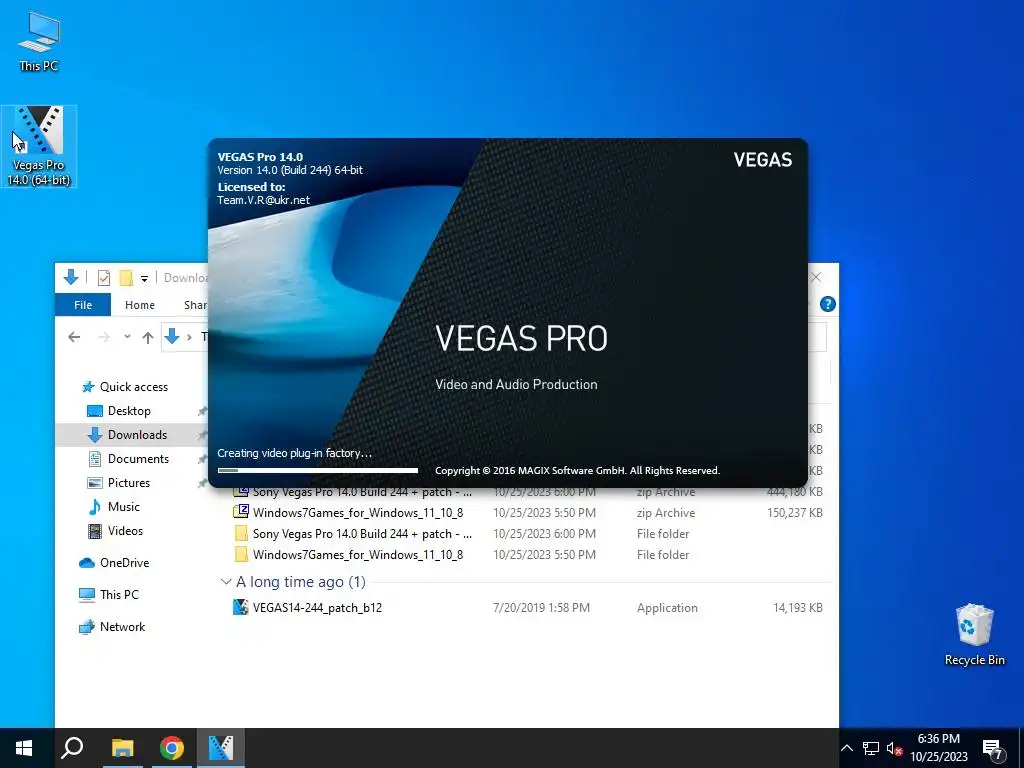1024x768 pixels.
Task: Click the New folder icon in Explorer title bar
Action: 125,278
